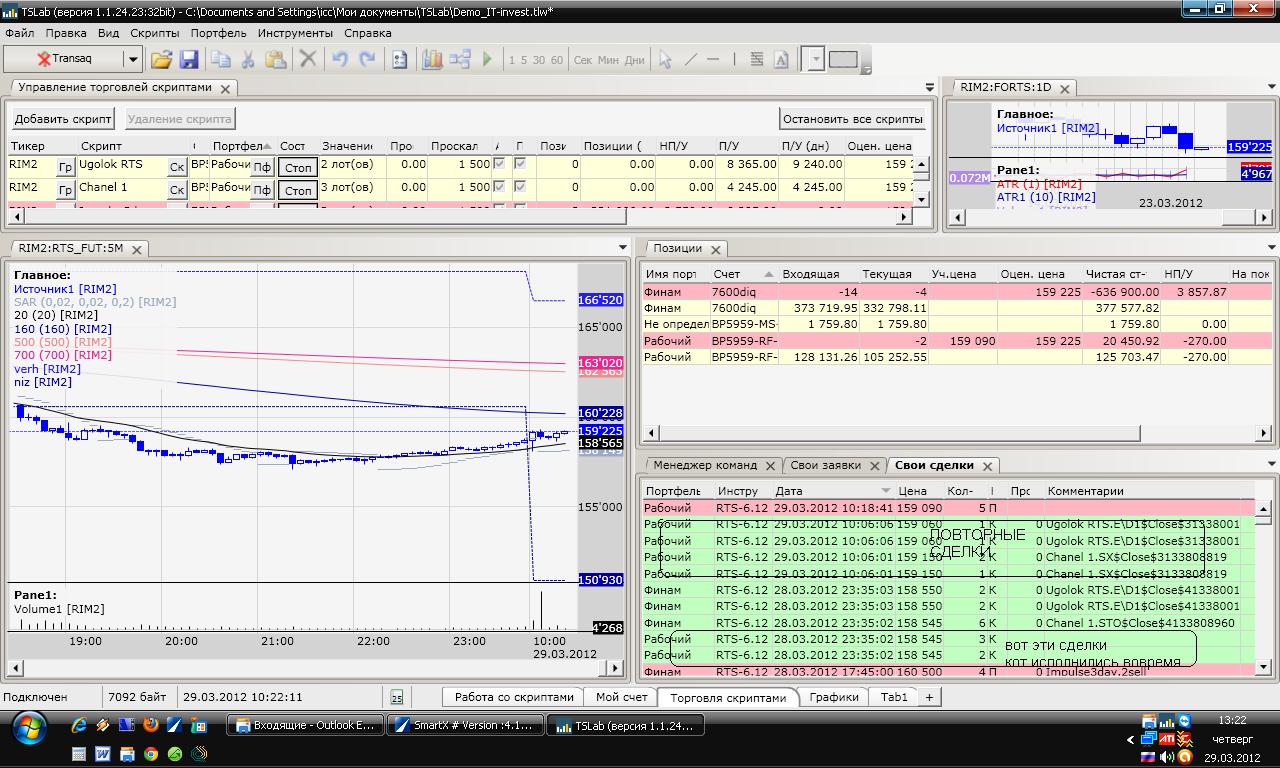Toggle second checkbox in Ugolok RTS row
This screenshot has width=1280, height=768.
coord(520,164)
